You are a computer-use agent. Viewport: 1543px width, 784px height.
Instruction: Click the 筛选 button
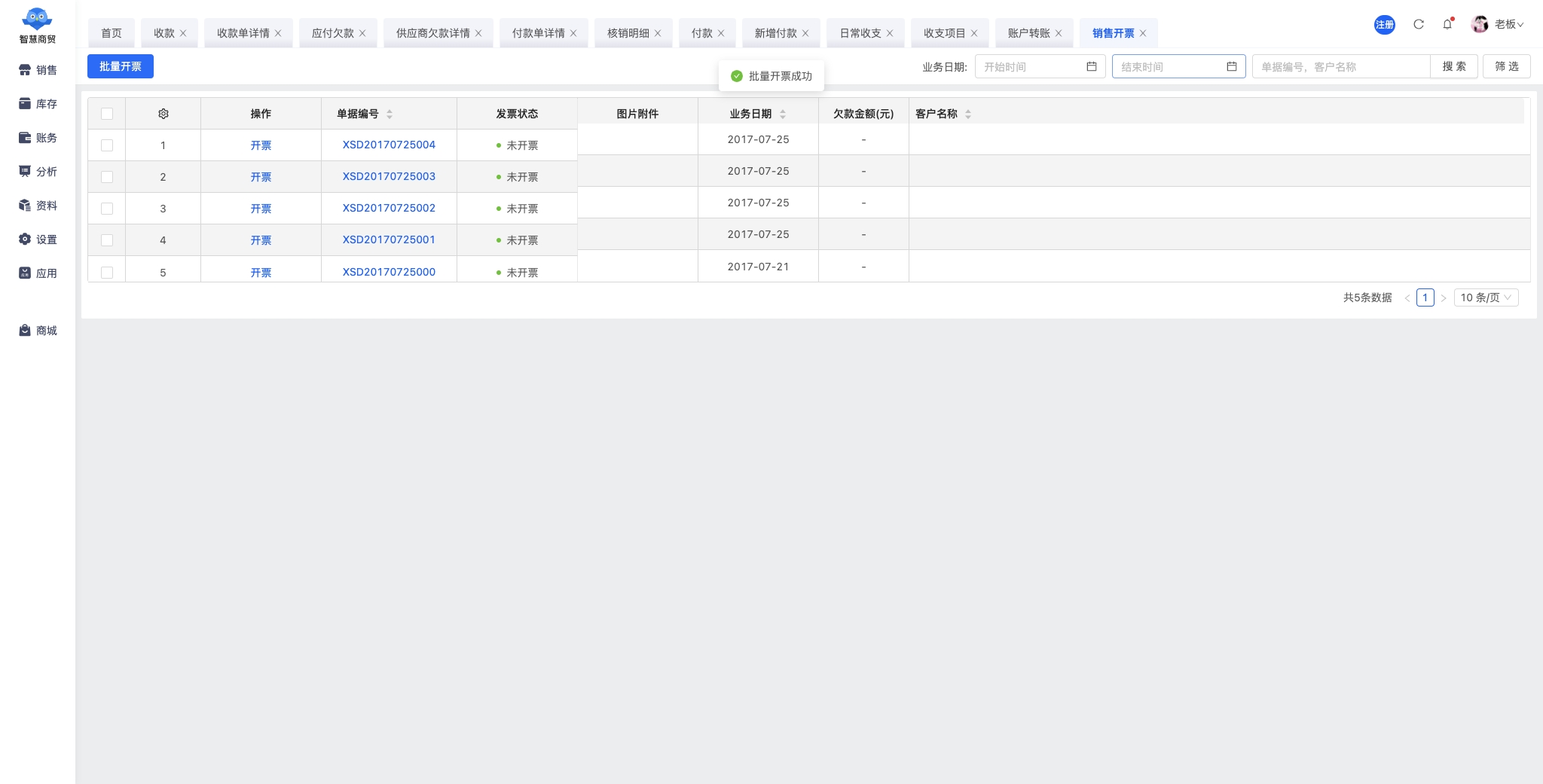[x=1507, y=66]
